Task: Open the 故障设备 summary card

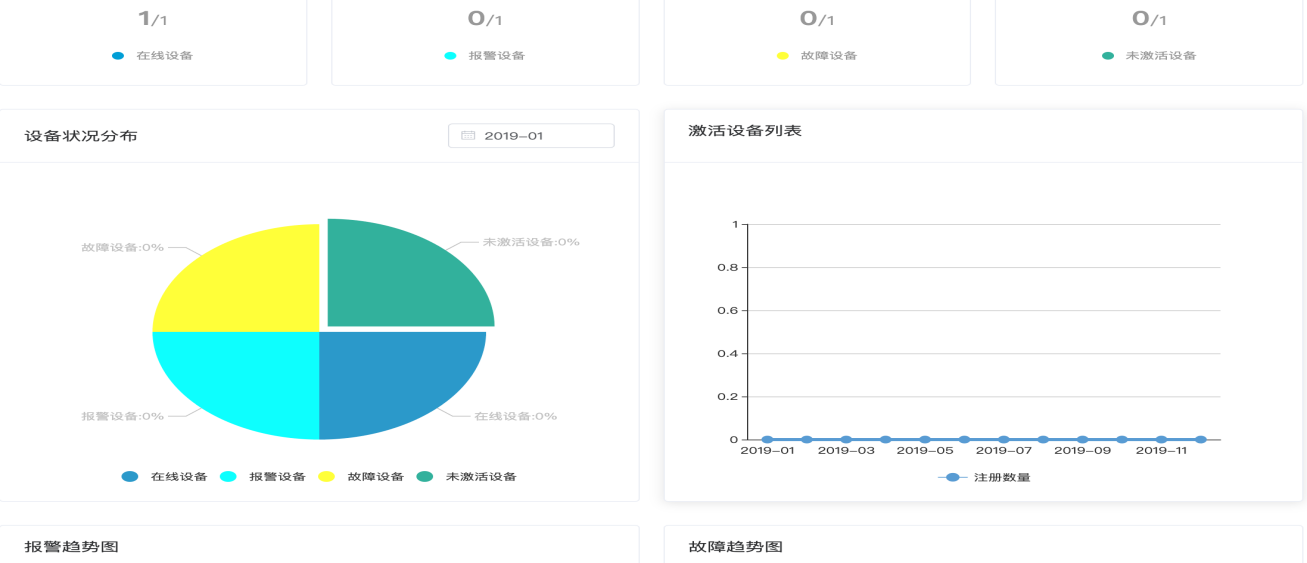Action: 817,40
